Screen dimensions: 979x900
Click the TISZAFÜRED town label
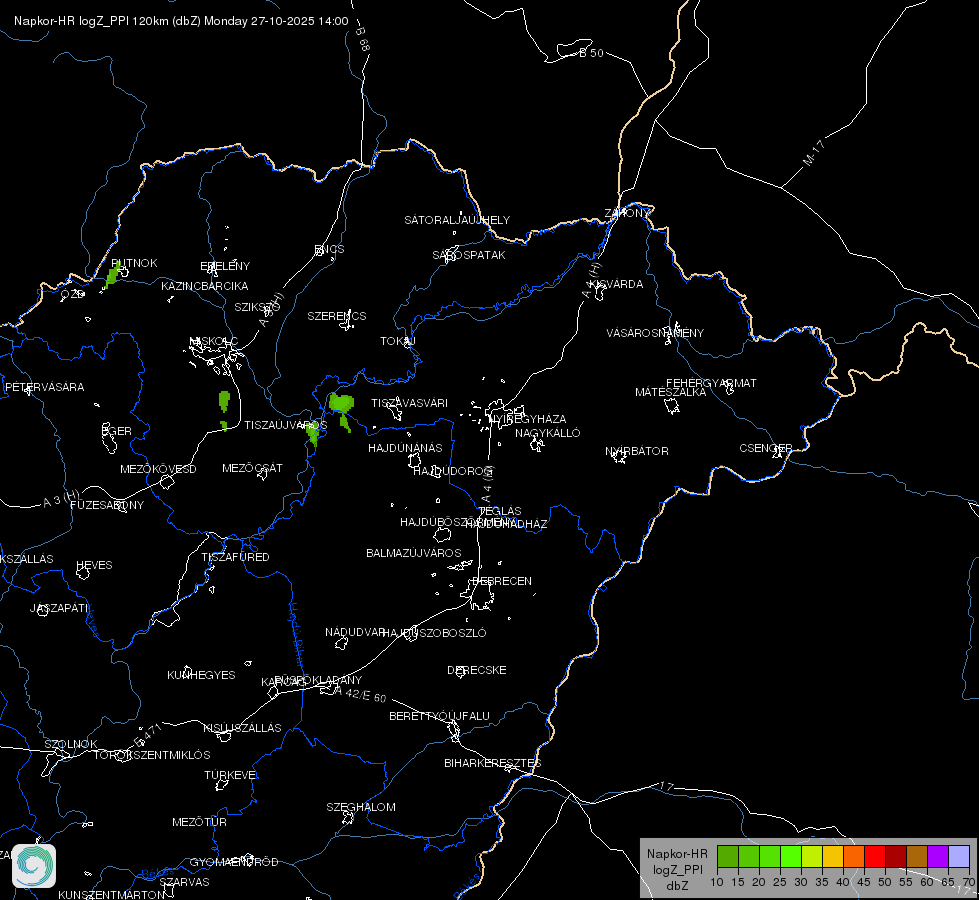coord(235,556)
